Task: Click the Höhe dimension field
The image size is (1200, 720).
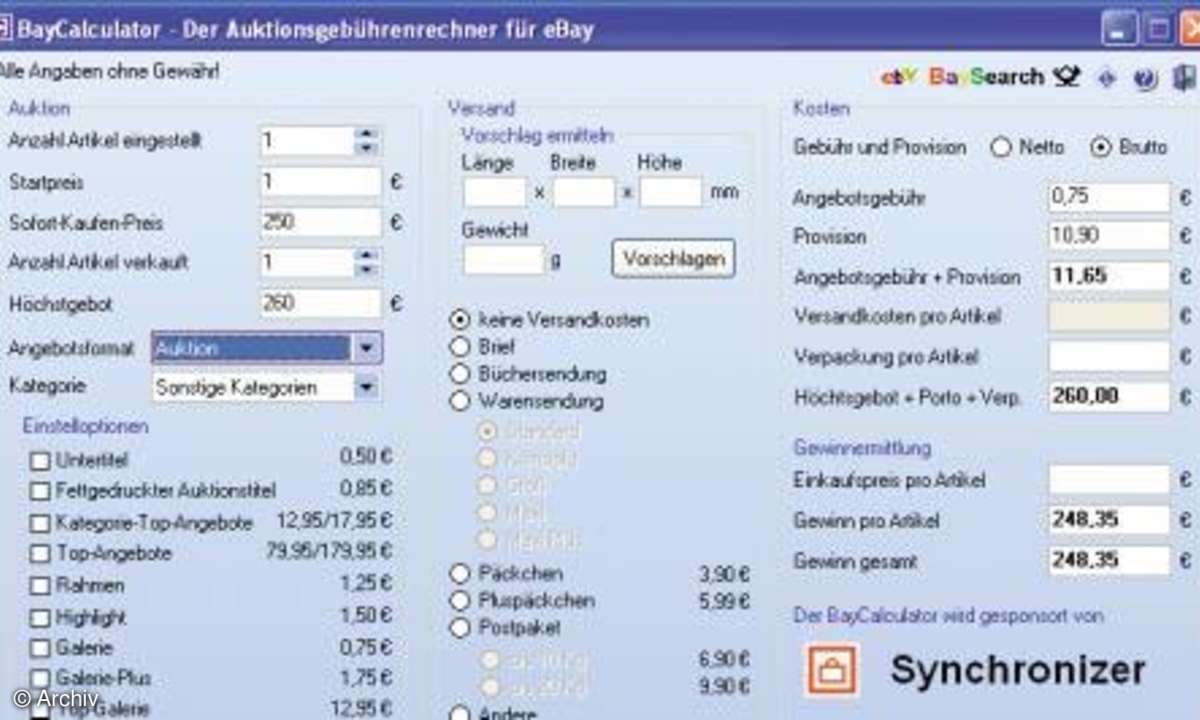Action: coord(671,191)
